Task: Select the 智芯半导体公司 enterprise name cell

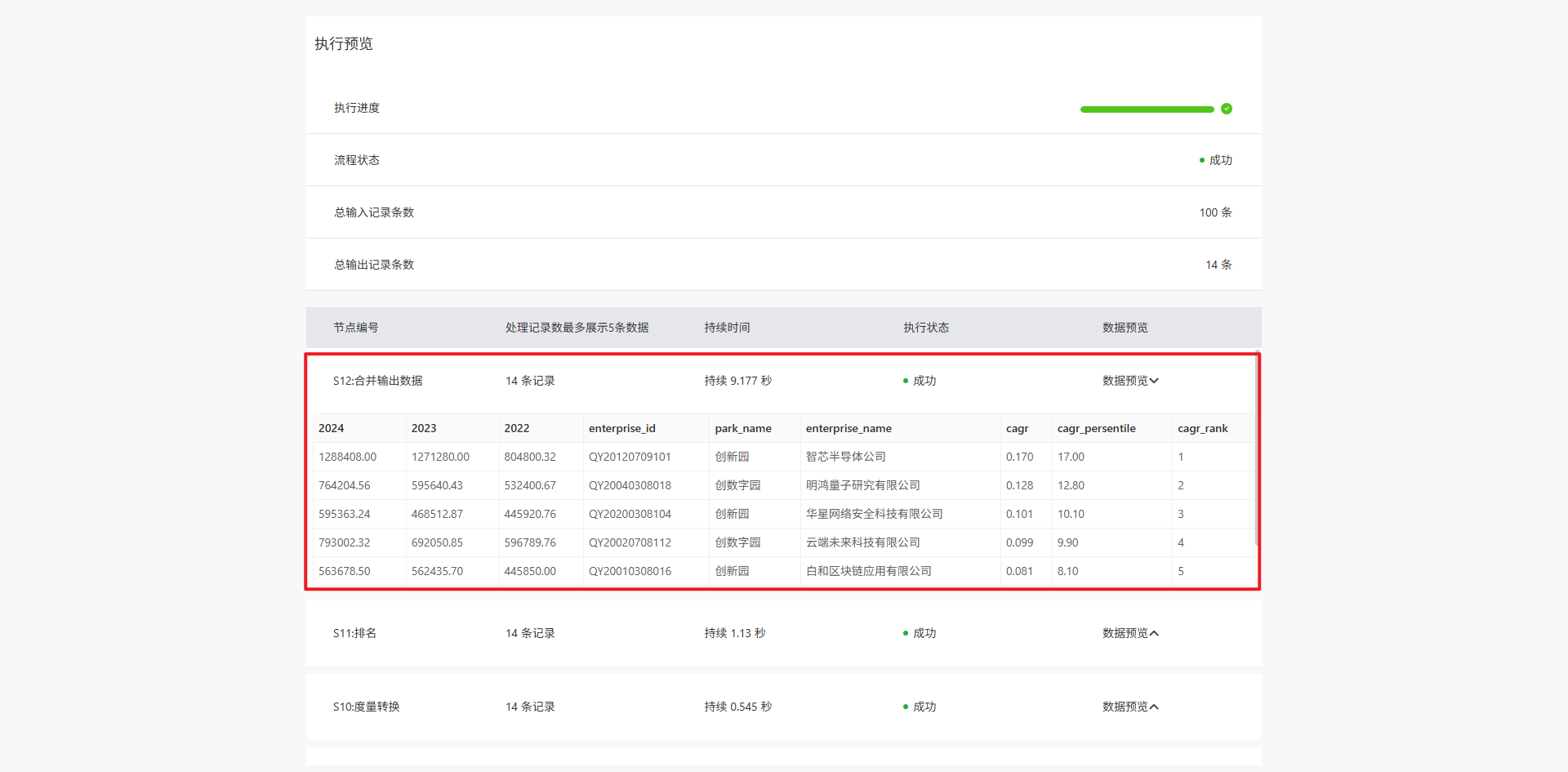Action: (845, 457)
